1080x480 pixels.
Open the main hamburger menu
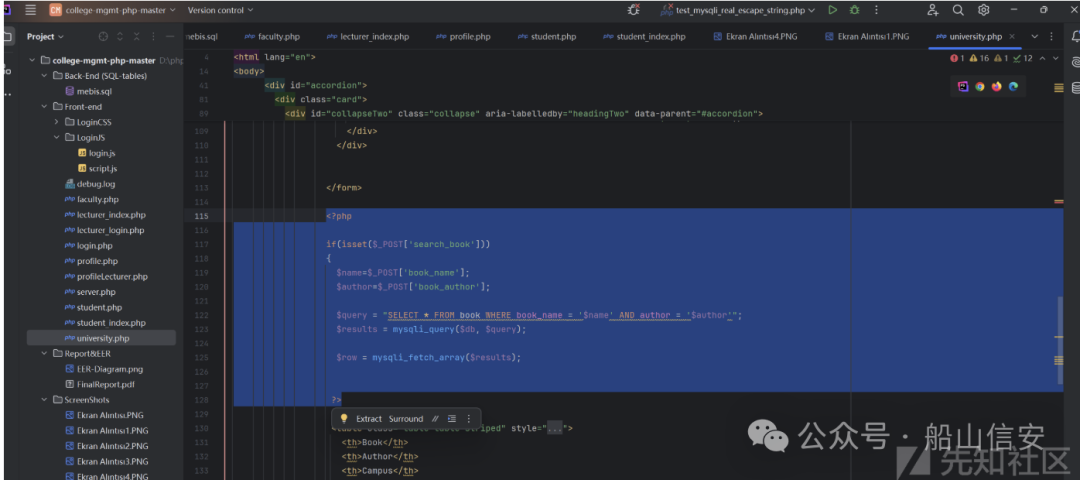pos(30,10)
